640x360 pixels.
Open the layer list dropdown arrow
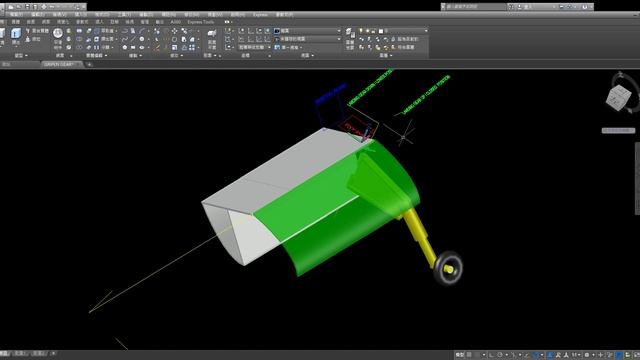click(x=426, y=31)
